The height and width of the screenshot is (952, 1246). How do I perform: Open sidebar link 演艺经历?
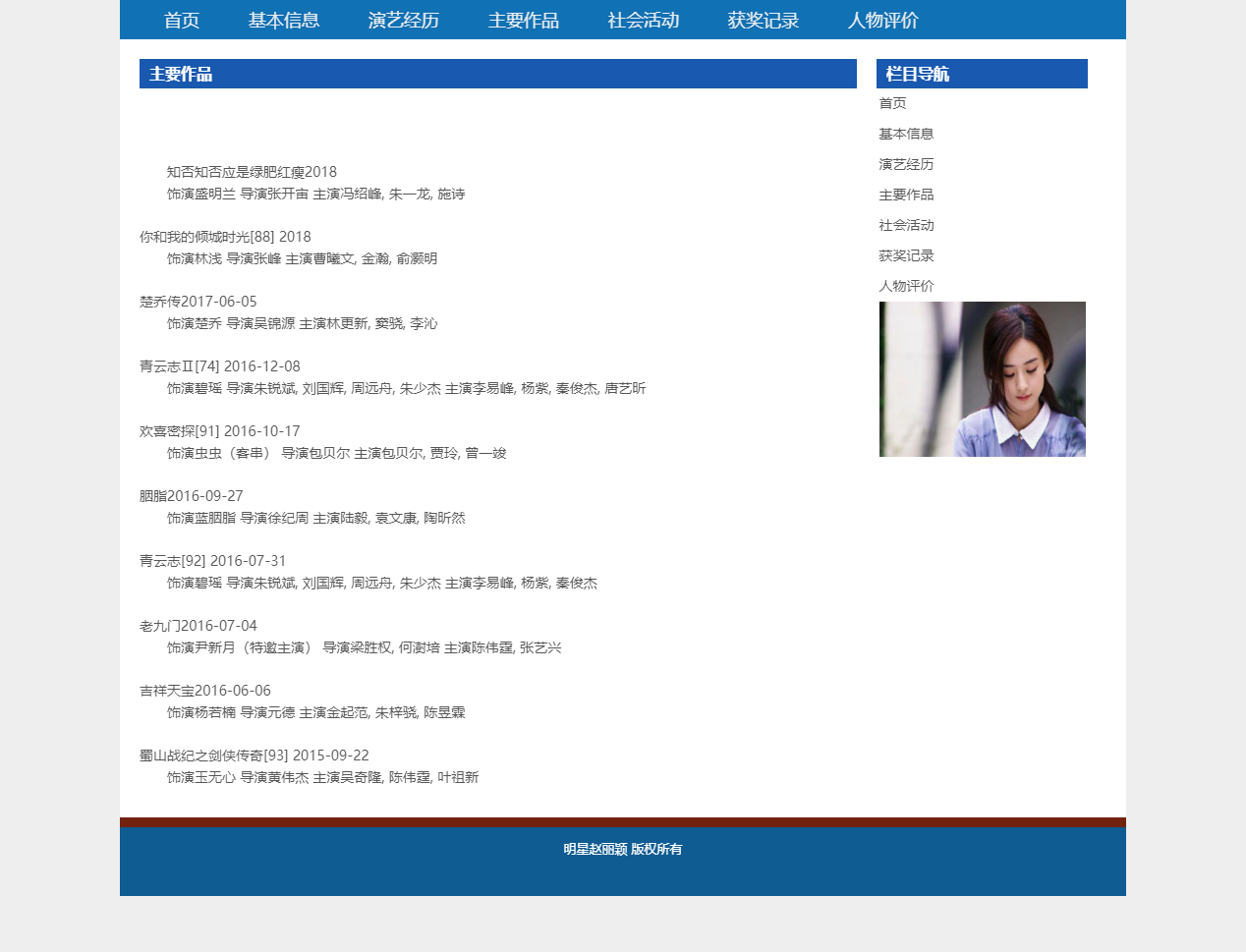pyautogui.click(x=906, y=164)
